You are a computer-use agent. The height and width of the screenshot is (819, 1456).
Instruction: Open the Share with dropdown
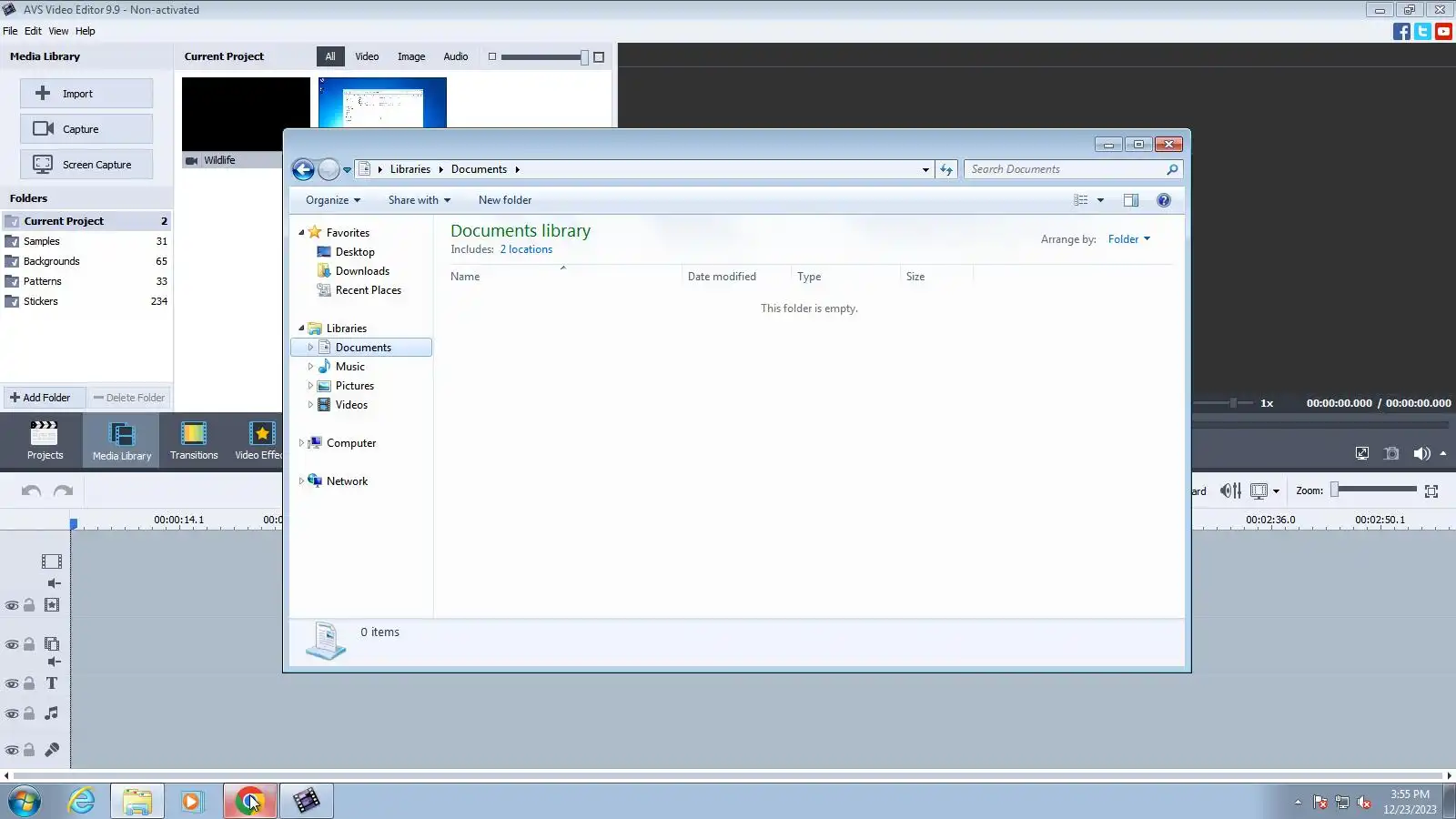(x=420, y=200)
